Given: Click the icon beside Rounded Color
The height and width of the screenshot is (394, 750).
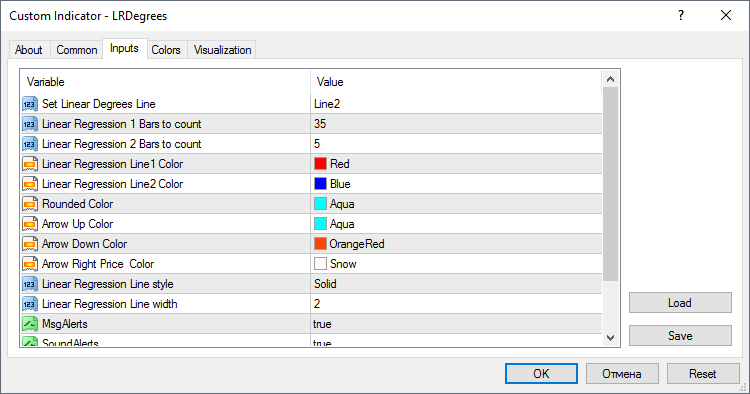Looking at the screenshot, I should [30, 204].
